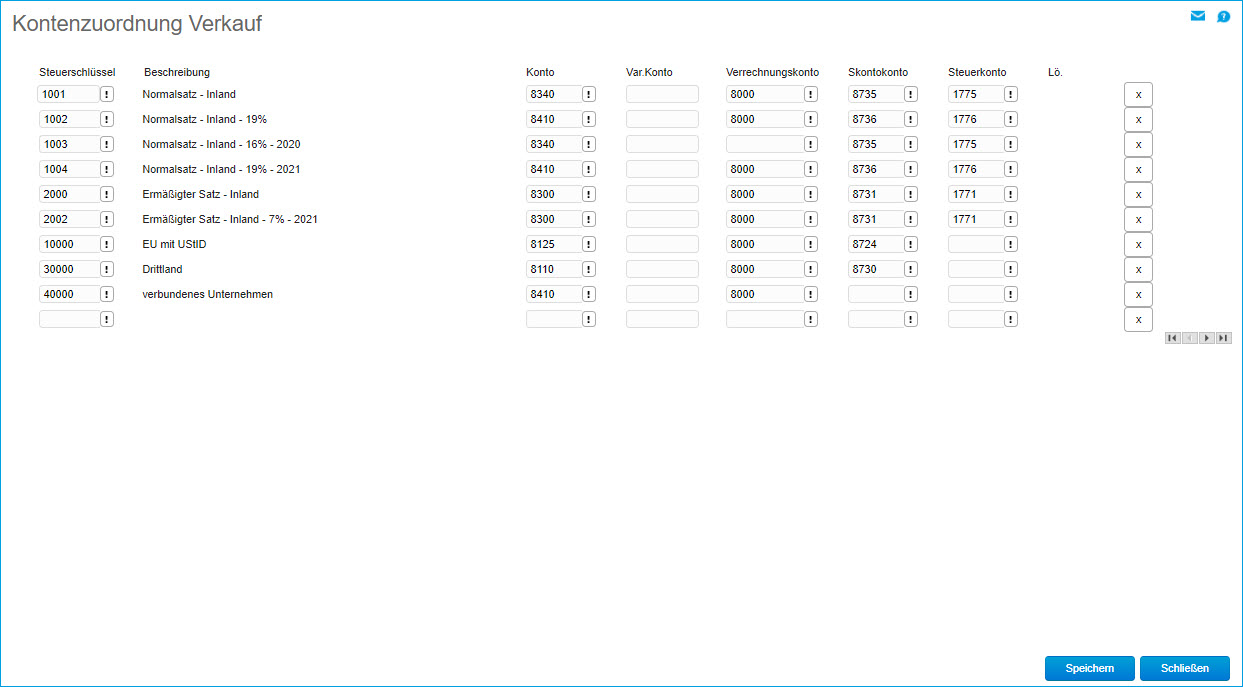This screenshot has width=1243, height=687.
Task: Focus empty Verrechnungskonto field in 16% - 2020 row
Action: (765, 144)
